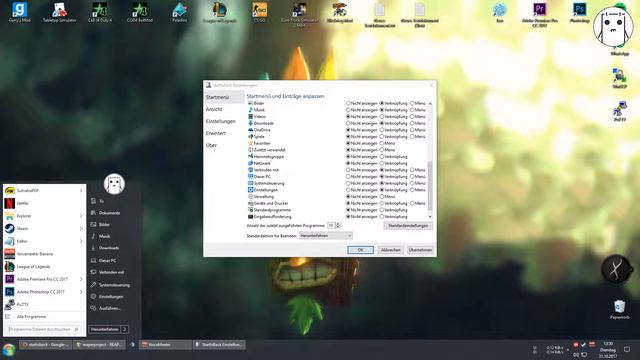Open Downloads in start menu right pane
This screenshot has height=360, width=640.
tap(109, 248)
